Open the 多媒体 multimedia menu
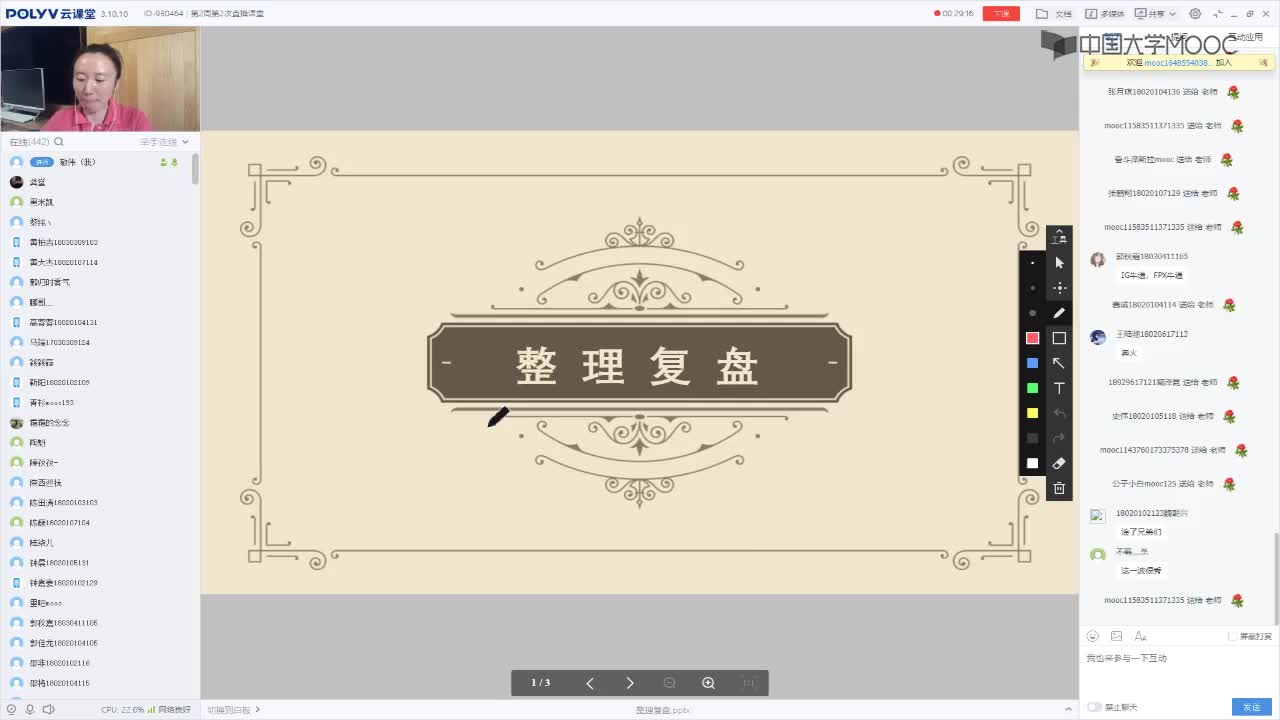This screenshot has width=1280, height=720. 1104,14
